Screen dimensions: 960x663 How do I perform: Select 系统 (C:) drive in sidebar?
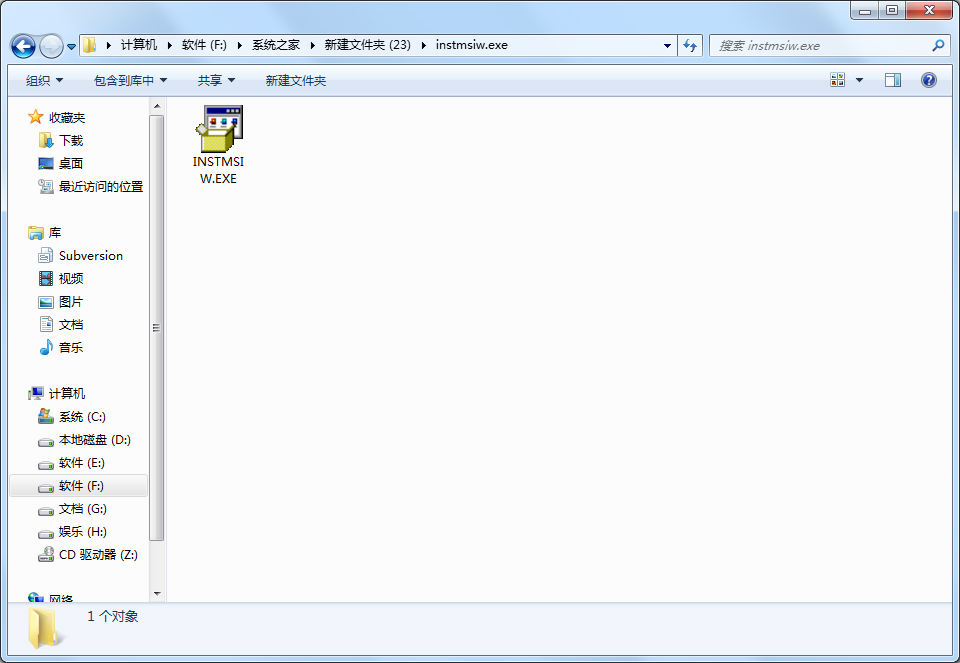click(81, 417)
